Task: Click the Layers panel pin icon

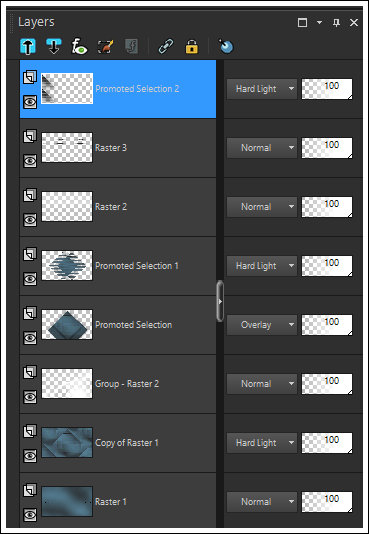Action: point(336,23)
